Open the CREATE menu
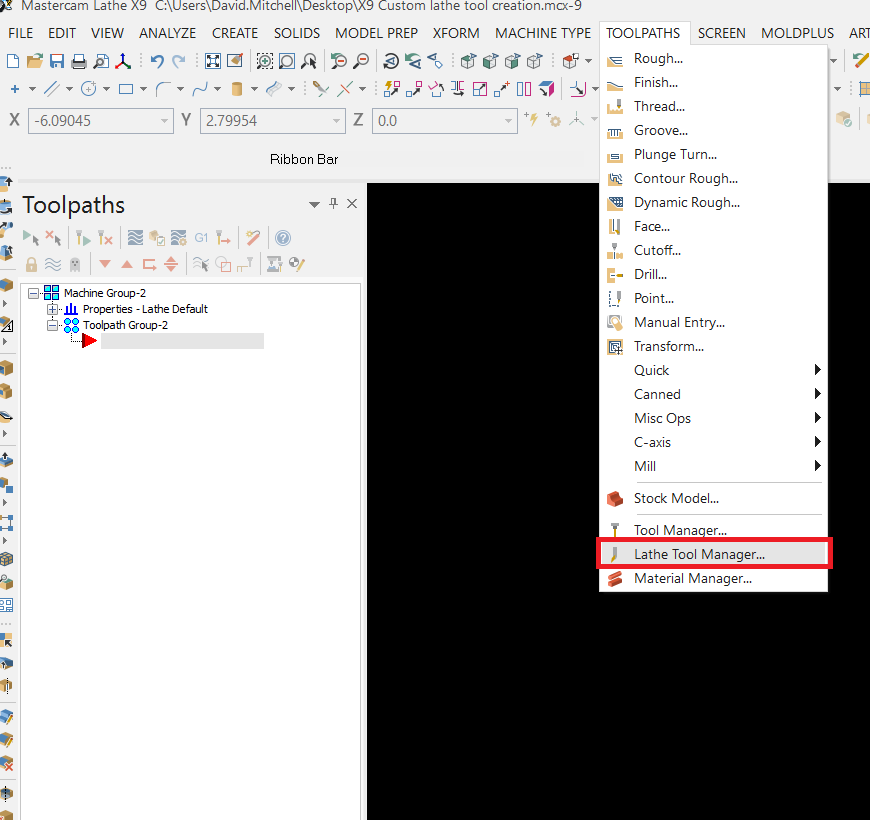The width and height of the screenshot is (870, 820). (235, 33)
